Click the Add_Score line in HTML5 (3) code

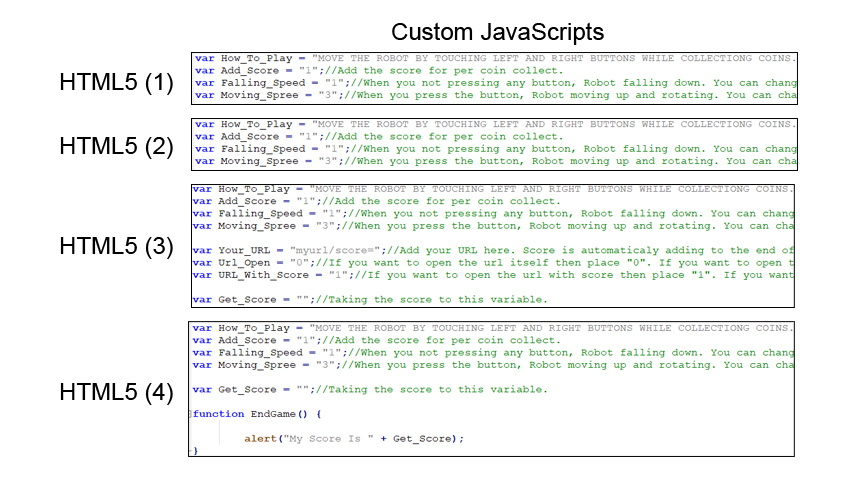376,202
